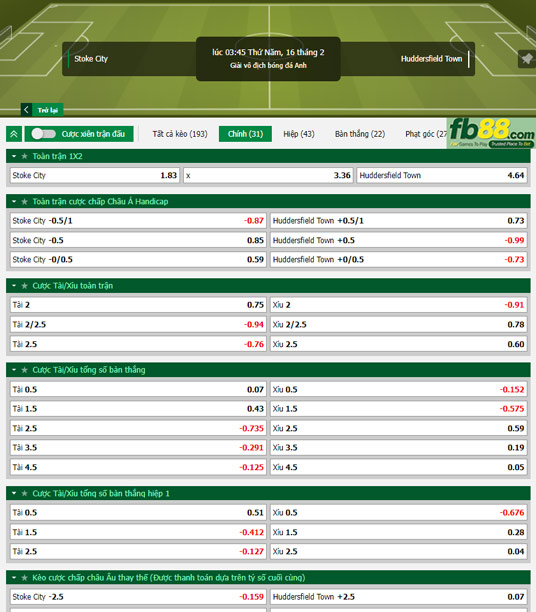536x612 pixels.
Task: Toggle the Cược xiên trận đấu switch
Action: click(x=43, y=134)
